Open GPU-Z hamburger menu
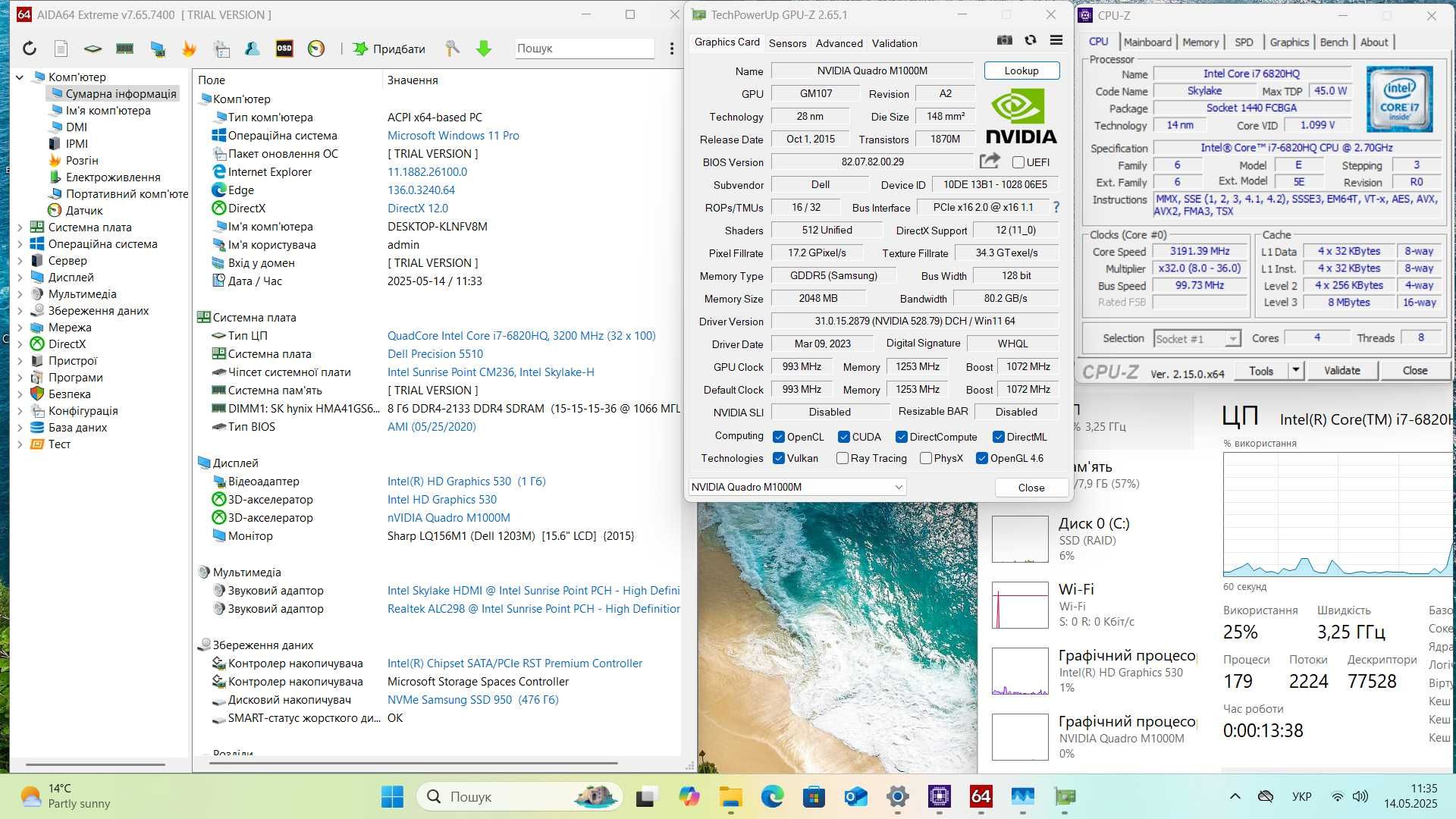Image resolution: width=1456 pixels, height=819 pixels. 1056,40
